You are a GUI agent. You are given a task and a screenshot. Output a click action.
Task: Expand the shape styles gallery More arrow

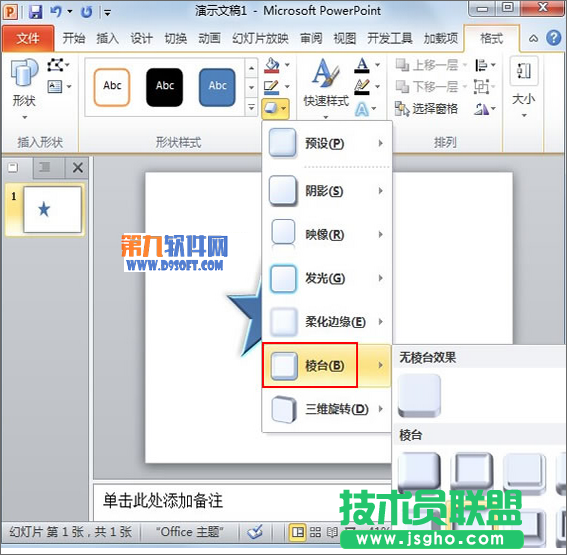pos(251,107)
